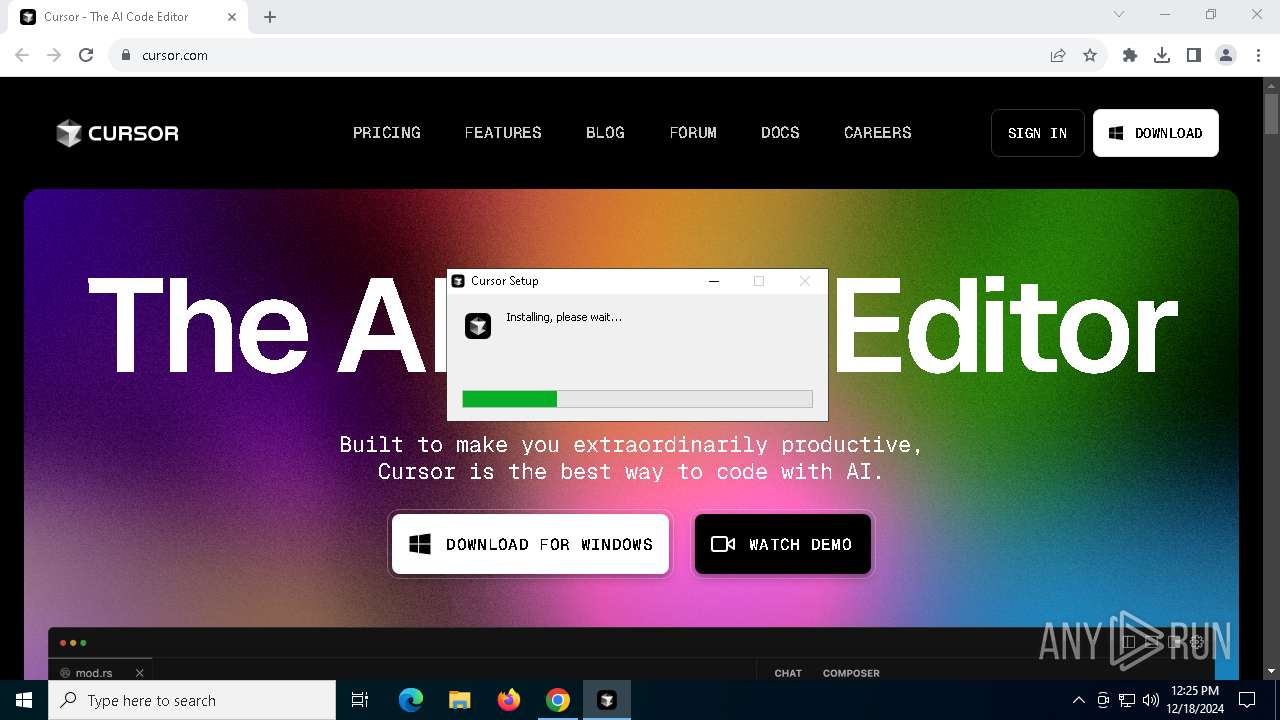The image size is (1280, 720).
Task: Open Chrome profile avatar
Action: coord(1226,55)
